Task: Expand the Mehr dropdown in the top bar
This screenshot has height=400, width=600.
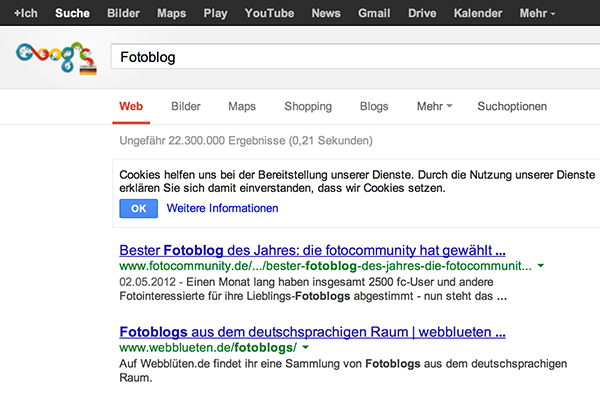Action: 537,13
